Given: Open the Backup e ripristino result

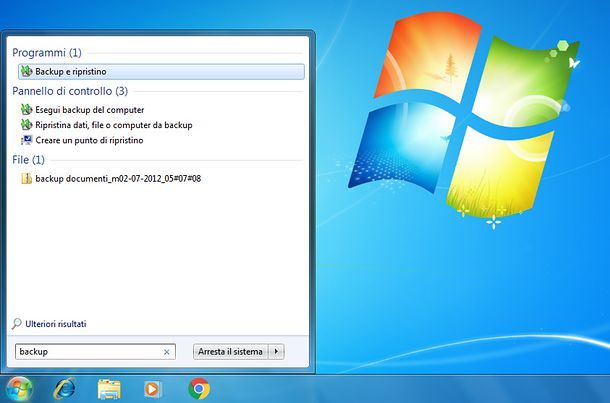Looking at the screenshot, I should coord(161,72).
